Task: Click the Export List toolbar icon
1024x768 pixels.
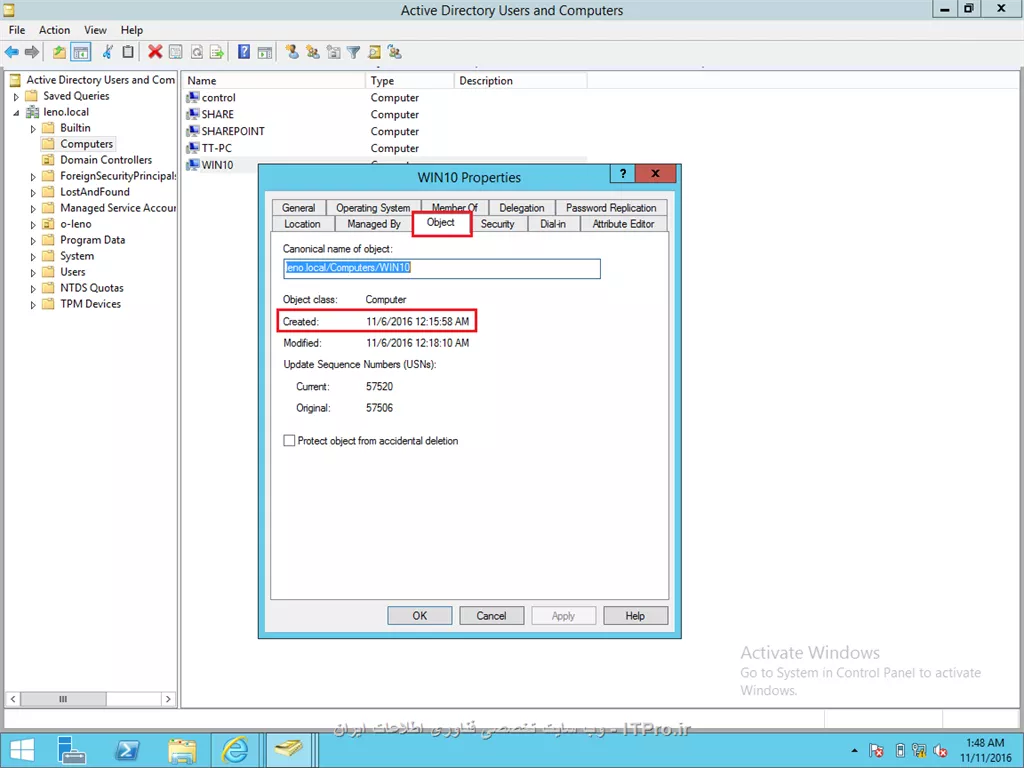Action: click(217, 52)
